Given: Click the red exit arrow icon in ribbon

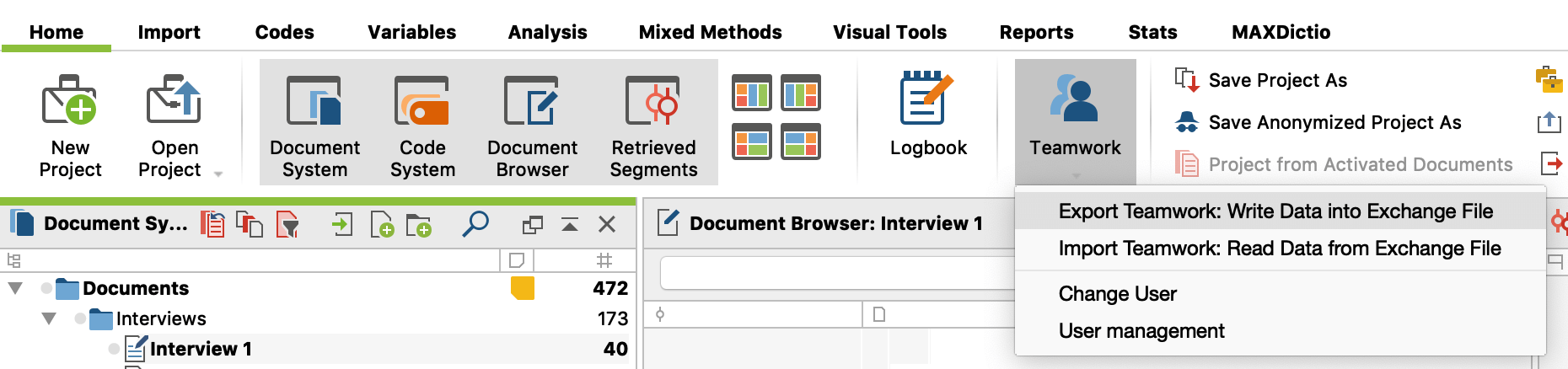Looking at the screenshot, I should pyautogui.click(x=1551, y=163).
